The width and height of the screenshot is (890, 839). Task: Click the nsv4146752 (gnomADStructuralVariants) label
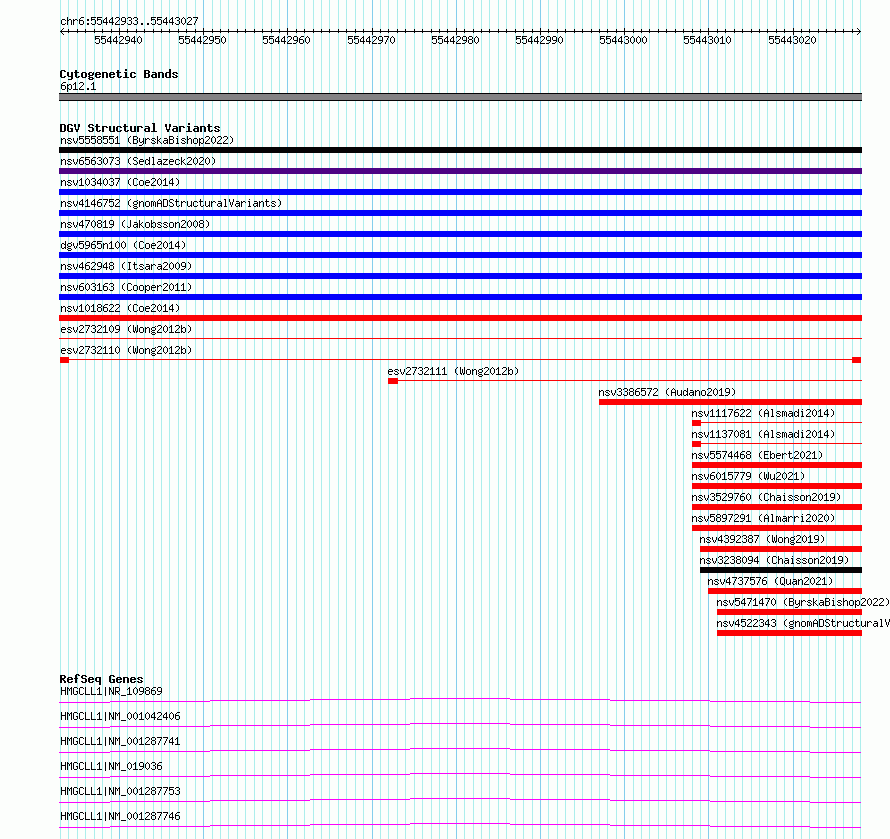171,203
